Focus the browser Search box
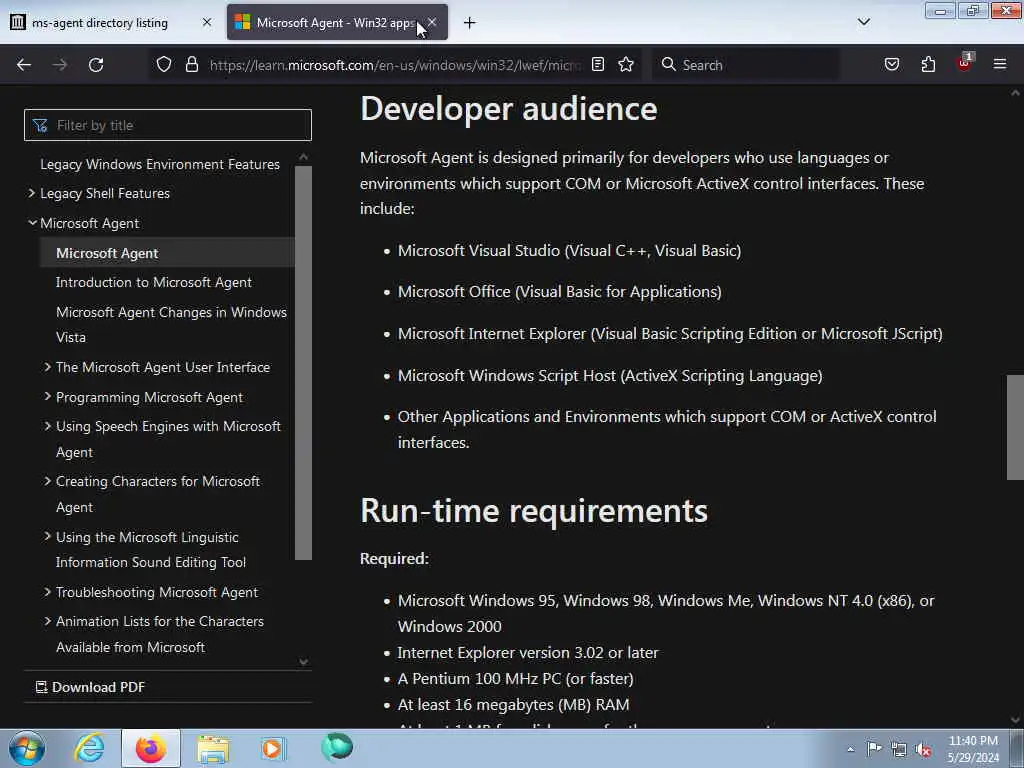Screen dimensions: 1024x768 coord(746,65)
